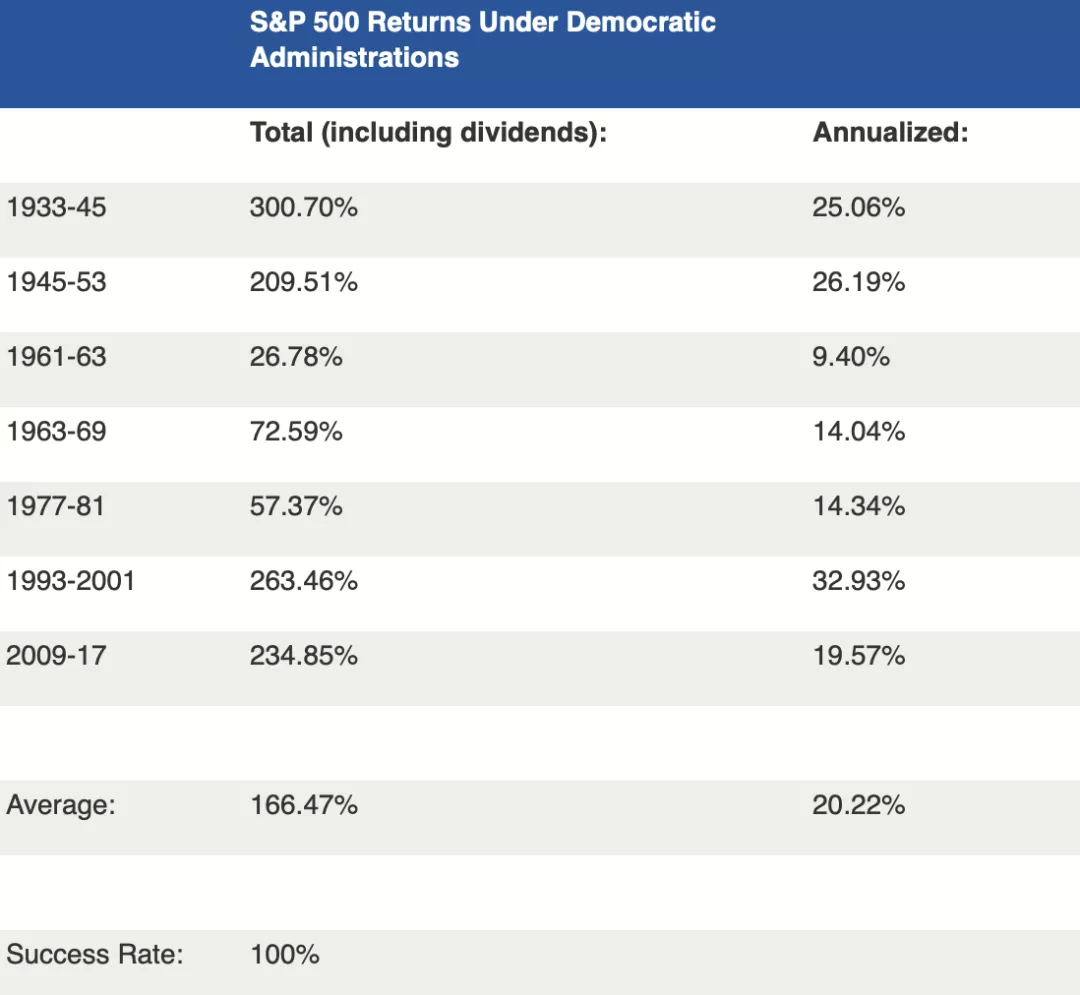Click the Average 166.47% total cell
The height and width of the screenshot is (995, 1080).
point(303,805)
